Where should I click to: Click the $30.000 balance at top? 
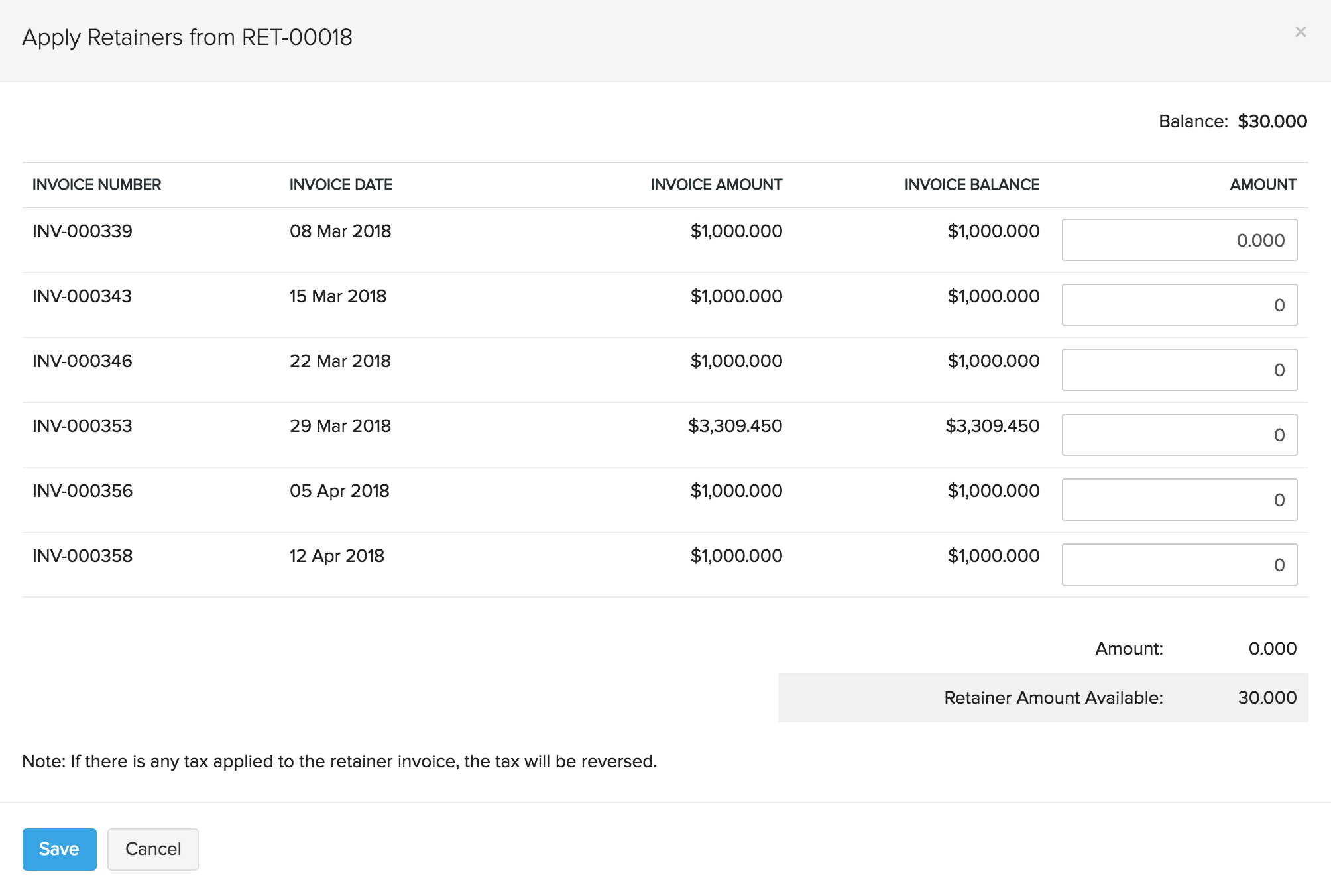[1272, 121]
